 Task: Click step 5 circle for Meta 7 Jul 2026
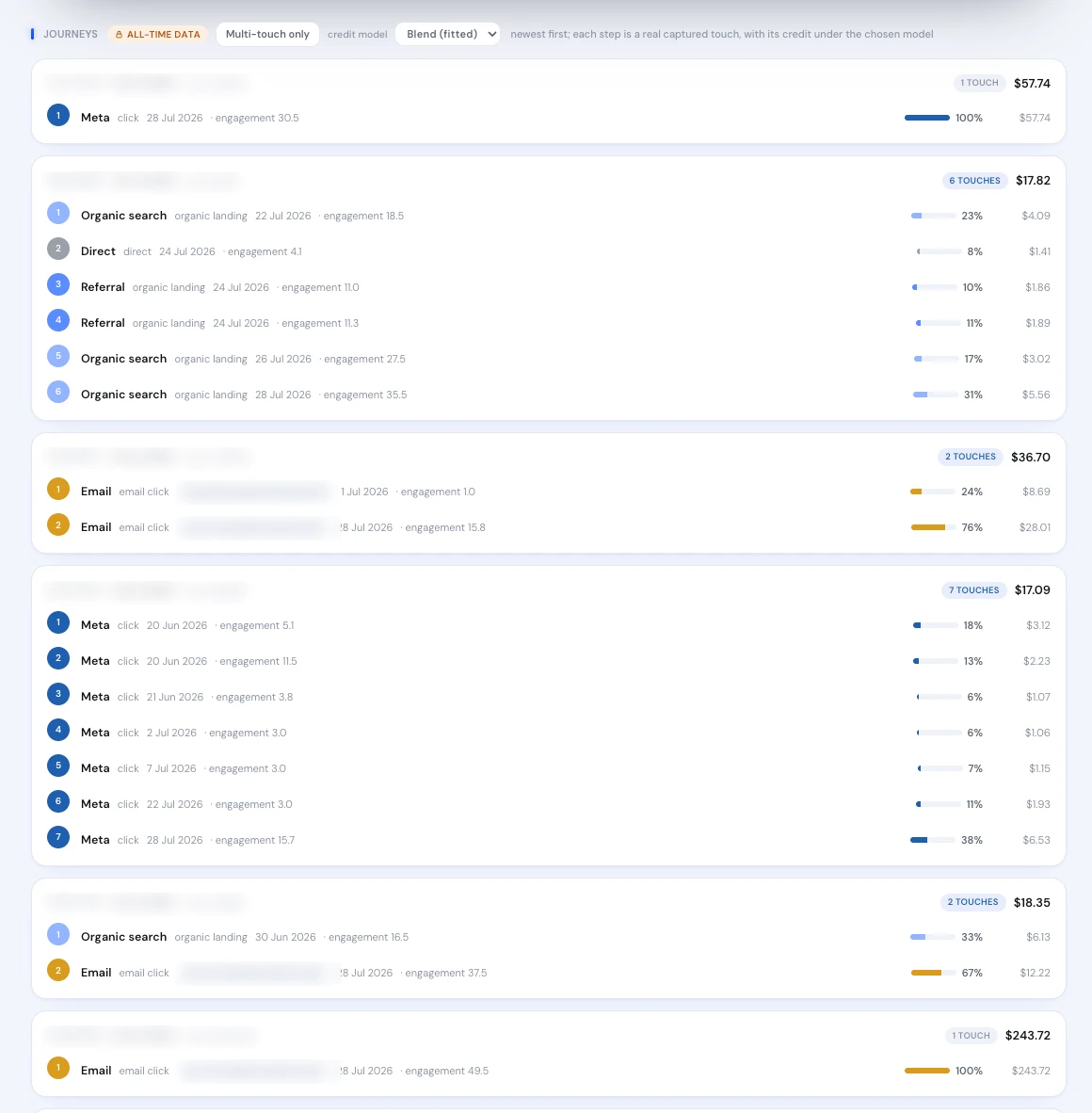click(x=58, y=766)
